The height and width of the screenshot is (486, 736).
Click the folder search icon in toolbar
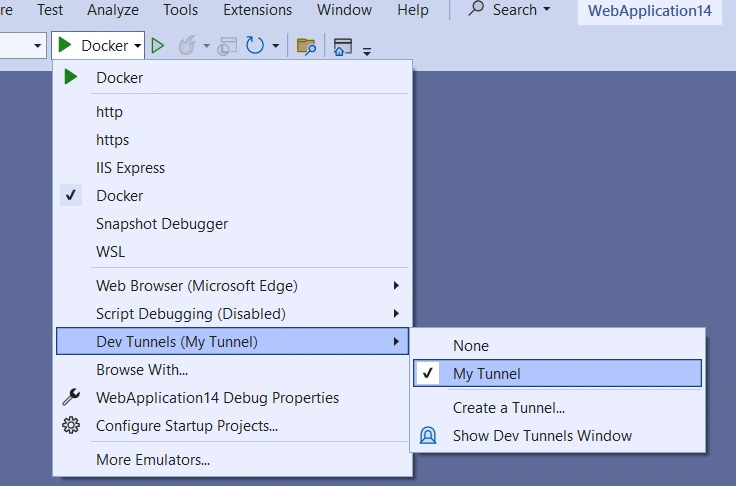click(x=306, y=46)
